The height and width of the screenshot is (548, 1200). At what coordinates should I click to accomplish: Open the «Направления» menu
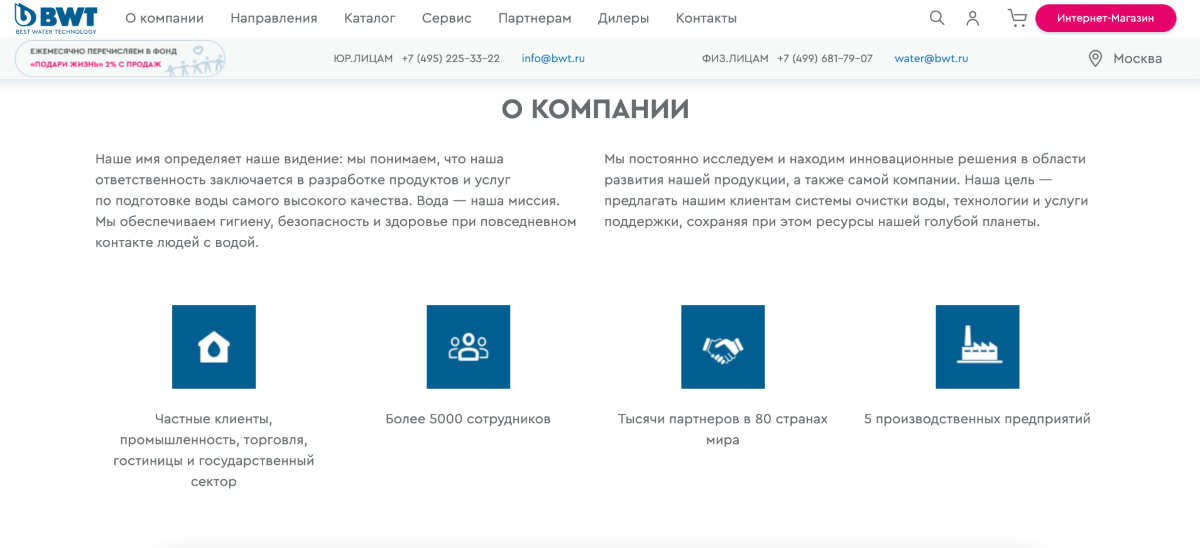pos(273,18)
